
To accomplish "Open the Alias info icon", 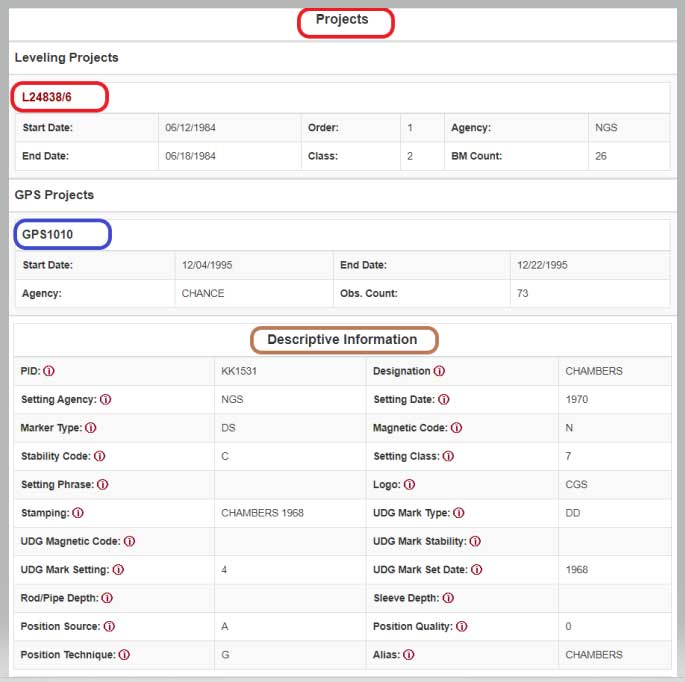I will [408, 655].
